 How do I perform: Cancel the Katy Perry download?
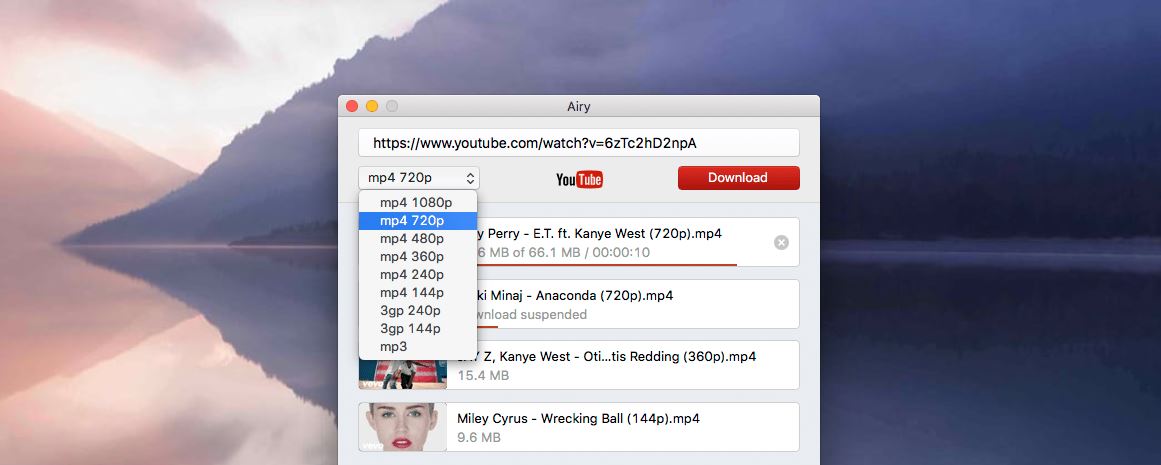tap(782, 242)
